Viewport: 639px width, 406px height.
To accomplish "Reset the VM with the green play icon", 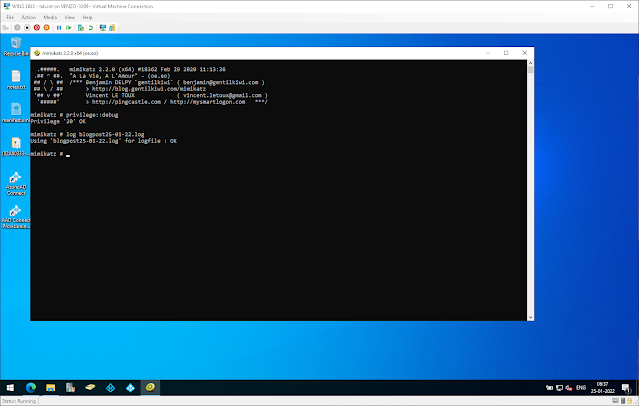I will point(68,28).
